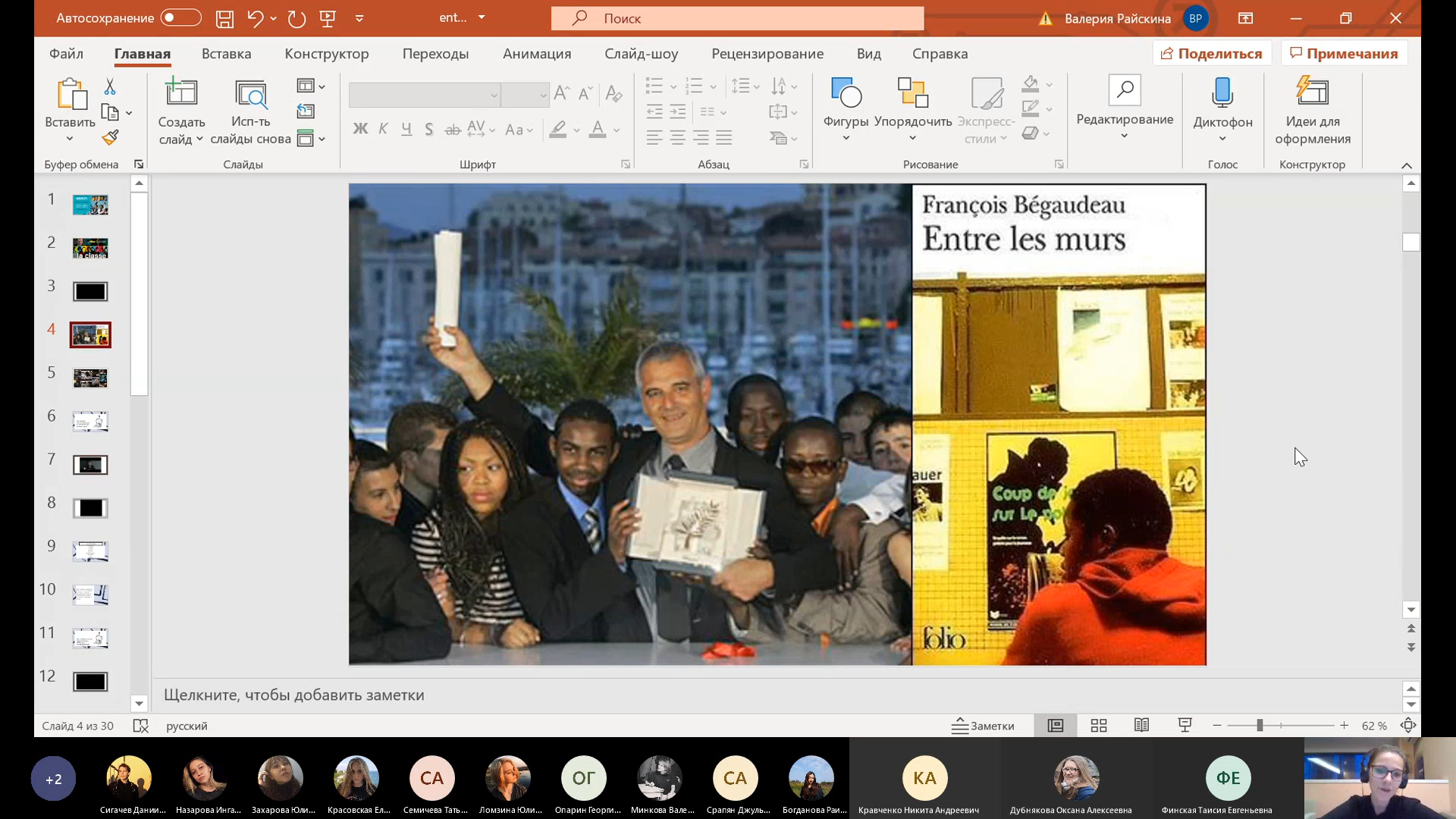The width and height of the screenshot is (1456, 819).
Task: Collapse the ribbon with chevron
Action: 1406,165
